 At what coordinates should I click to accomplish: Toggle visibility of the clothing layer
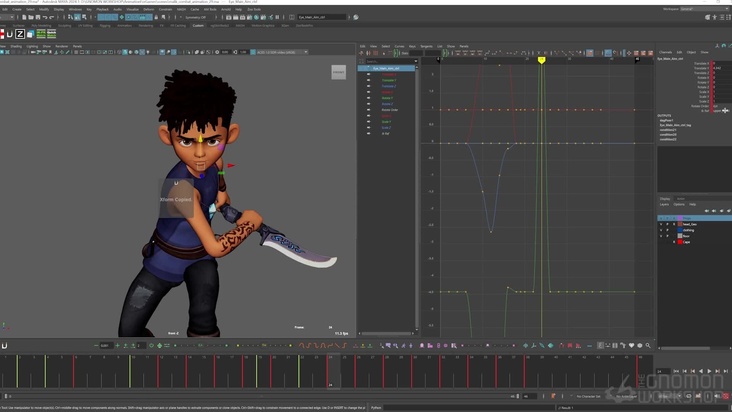[661, 229]
